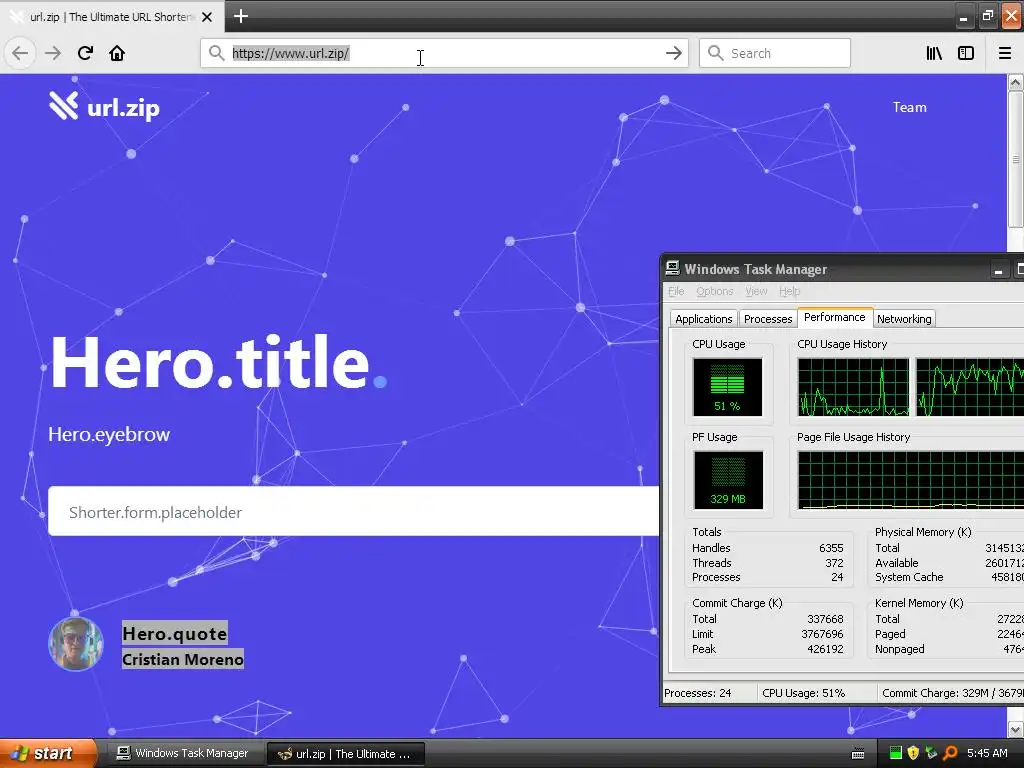Screen dimensions: 1024x768
Task: Open the Help menu in Task Manager
Action: 789,291
